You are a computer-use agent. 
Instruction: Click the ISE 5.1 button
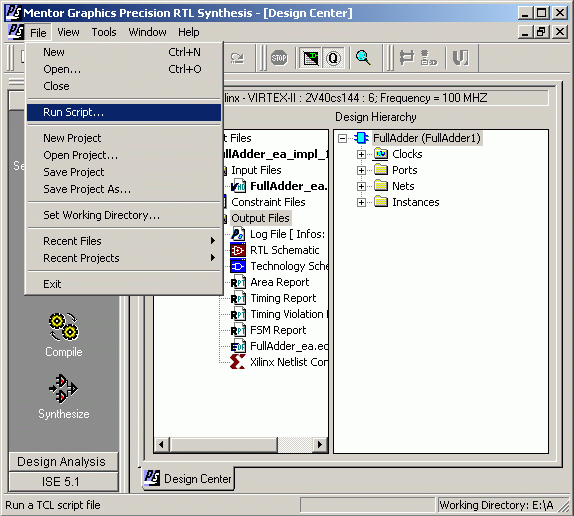[63, 482]
